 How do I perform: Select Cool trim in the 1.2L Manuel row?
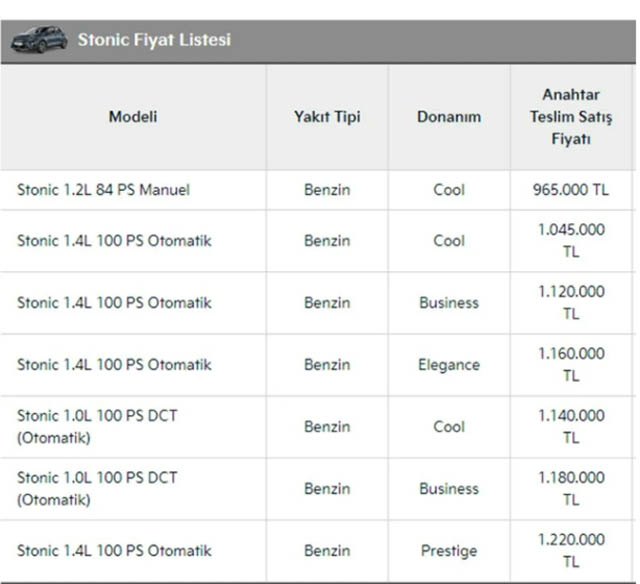(x=449, y=189)
